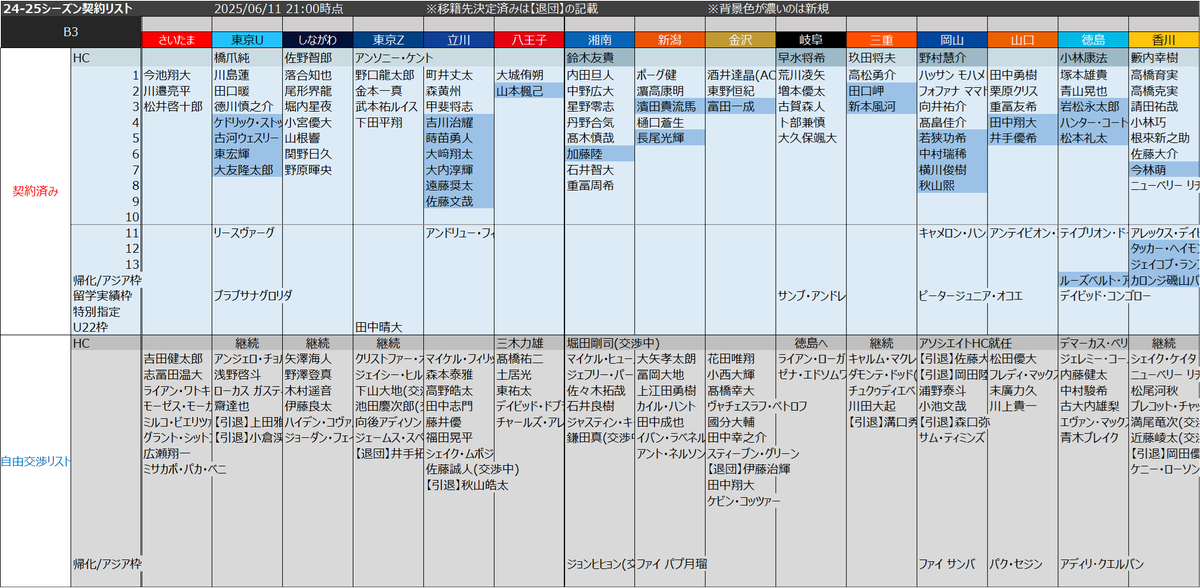Select the 八王子 team header cell
This screenshot has height=588, width=1200.
point(528,40)
